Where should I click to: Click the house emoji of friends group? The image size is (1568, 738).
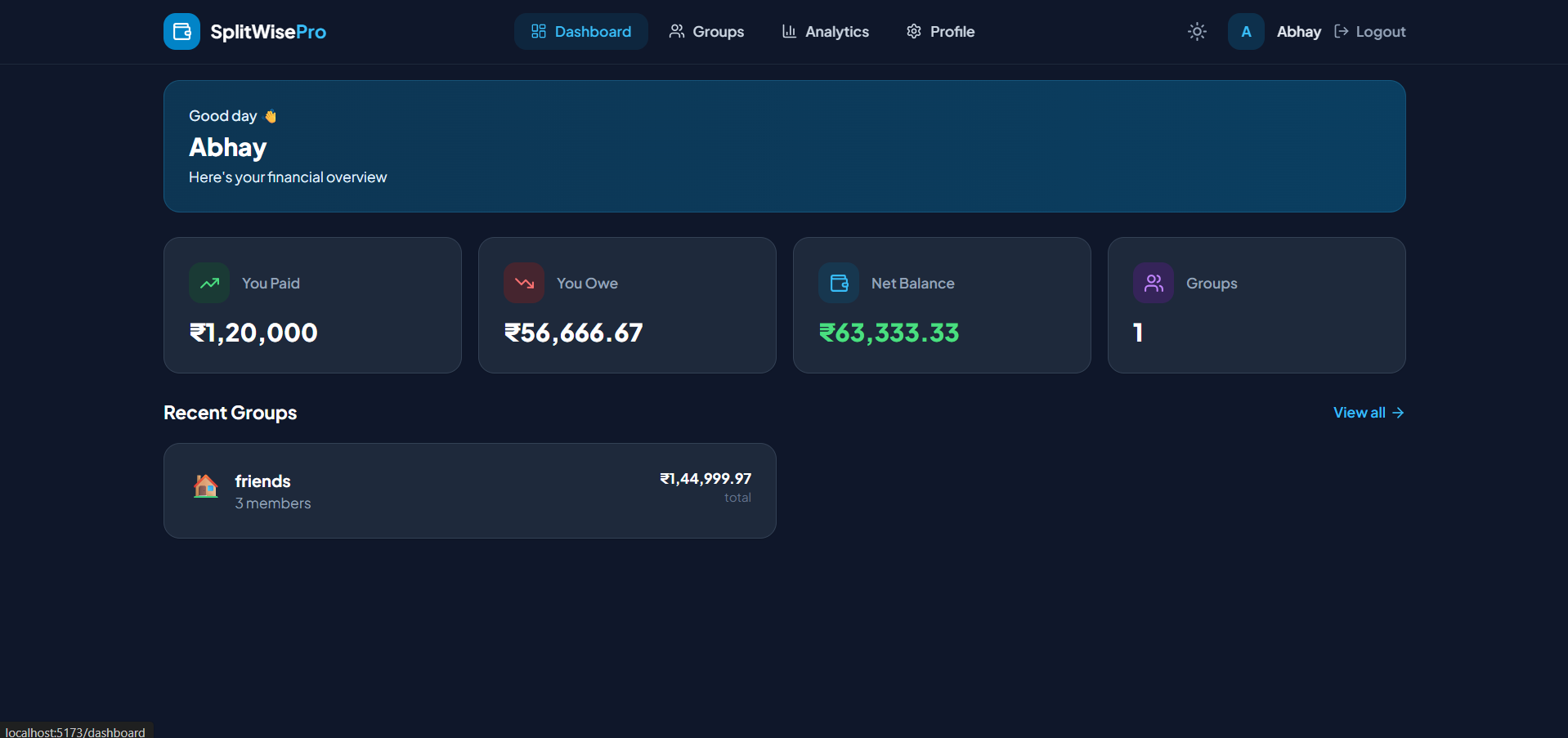pyautogui.click(x=206, y=486)
